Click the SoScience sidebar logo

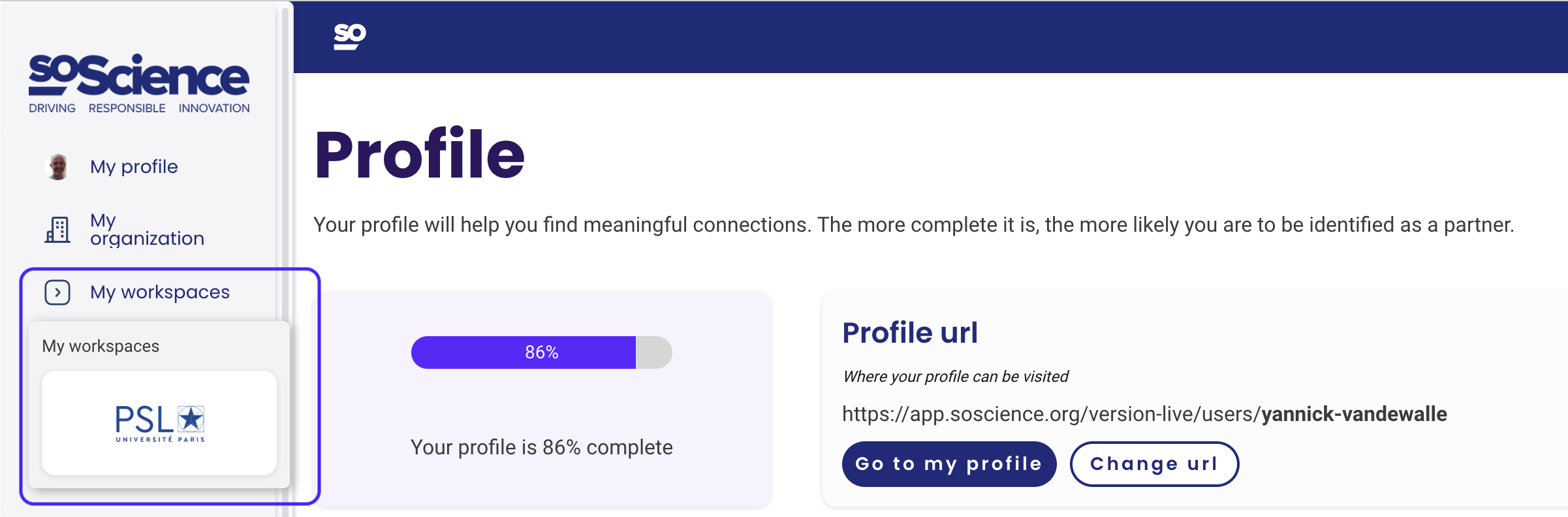pyautogui.click(x=139, y=84)
